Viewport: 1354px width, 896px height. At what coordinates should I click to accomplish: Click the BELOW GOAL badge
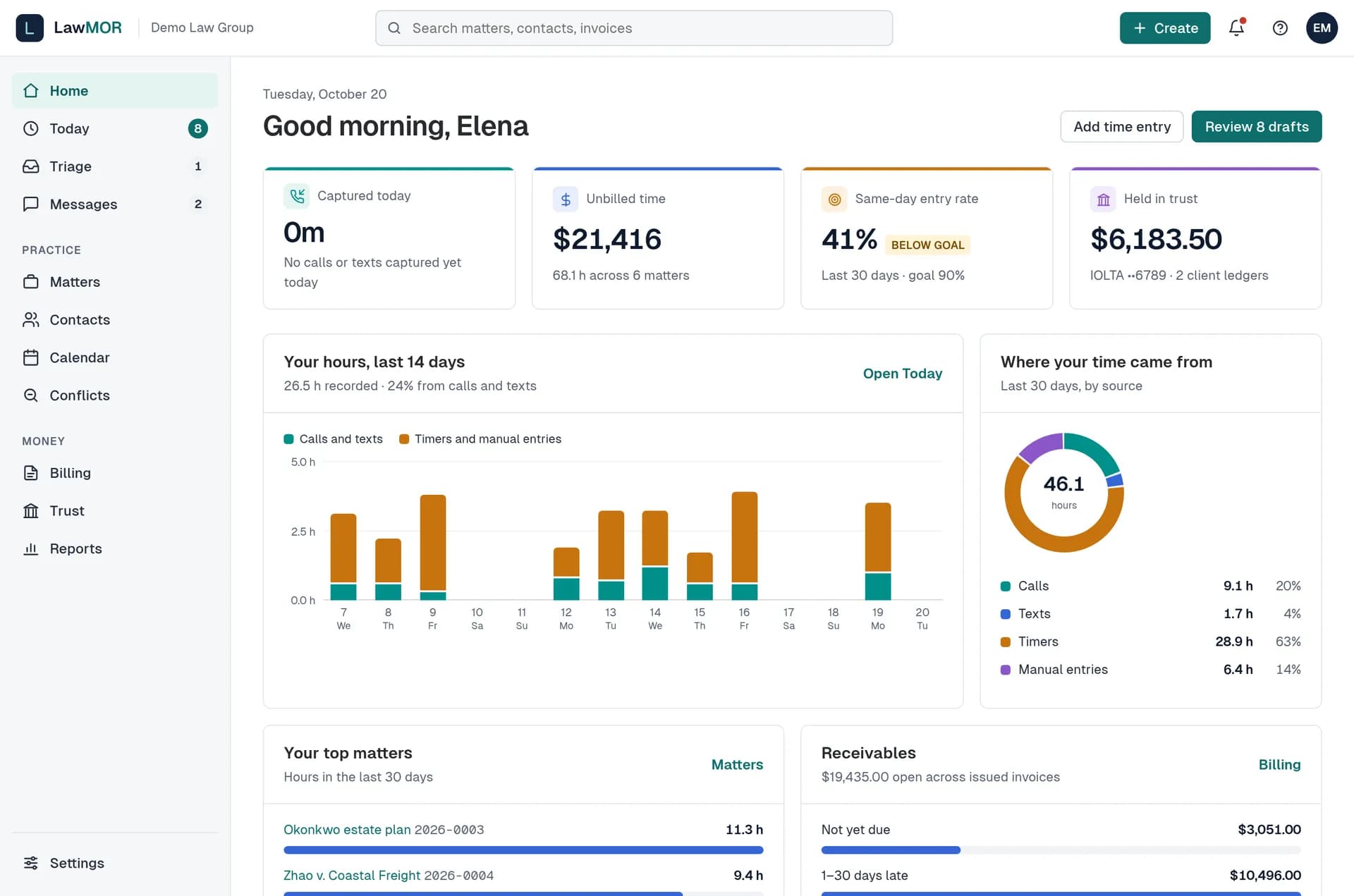927,245
